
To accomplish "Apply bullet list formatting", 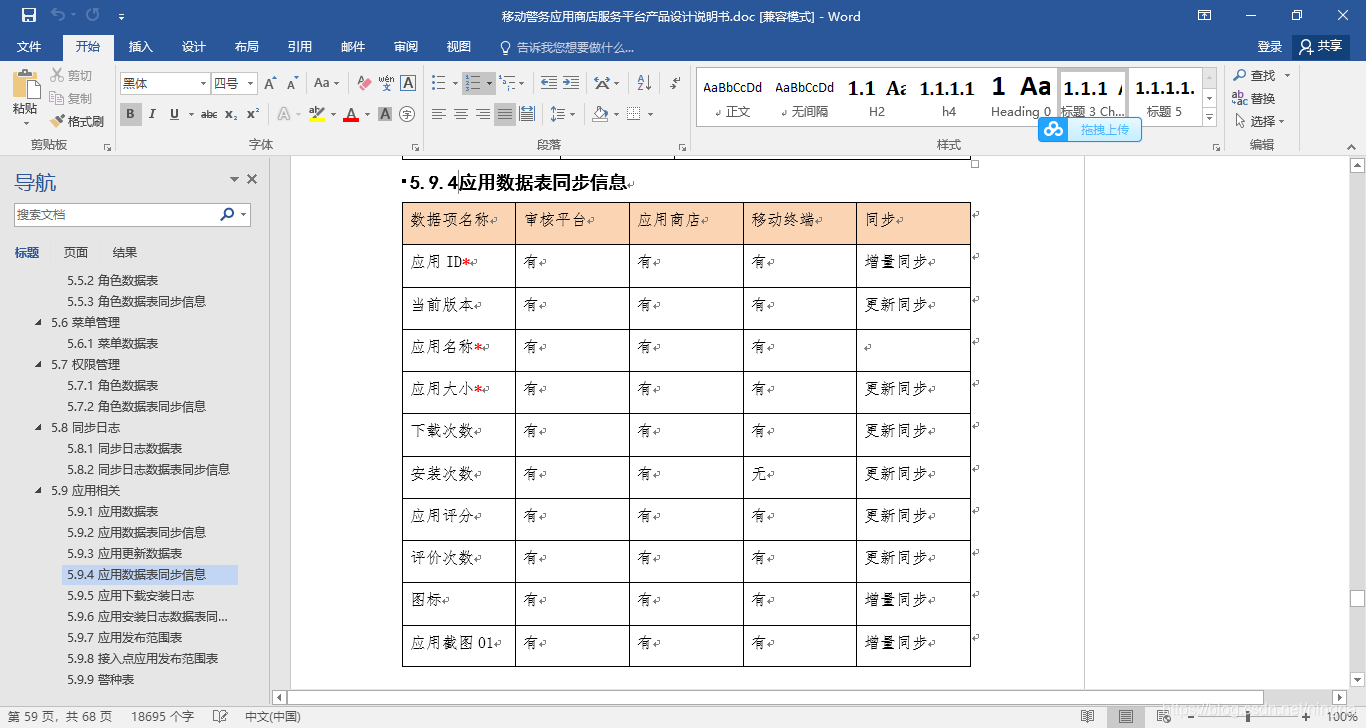I will pyautogui.click(x=439, y=83).
